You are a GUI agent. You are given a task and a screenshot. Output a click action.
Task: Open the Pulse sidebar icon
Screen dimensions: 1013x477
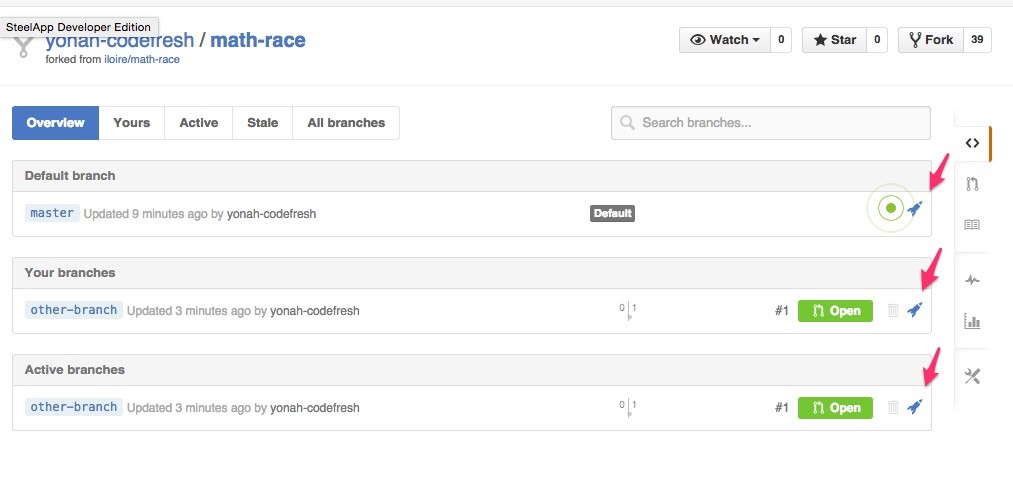coord(972,280)
